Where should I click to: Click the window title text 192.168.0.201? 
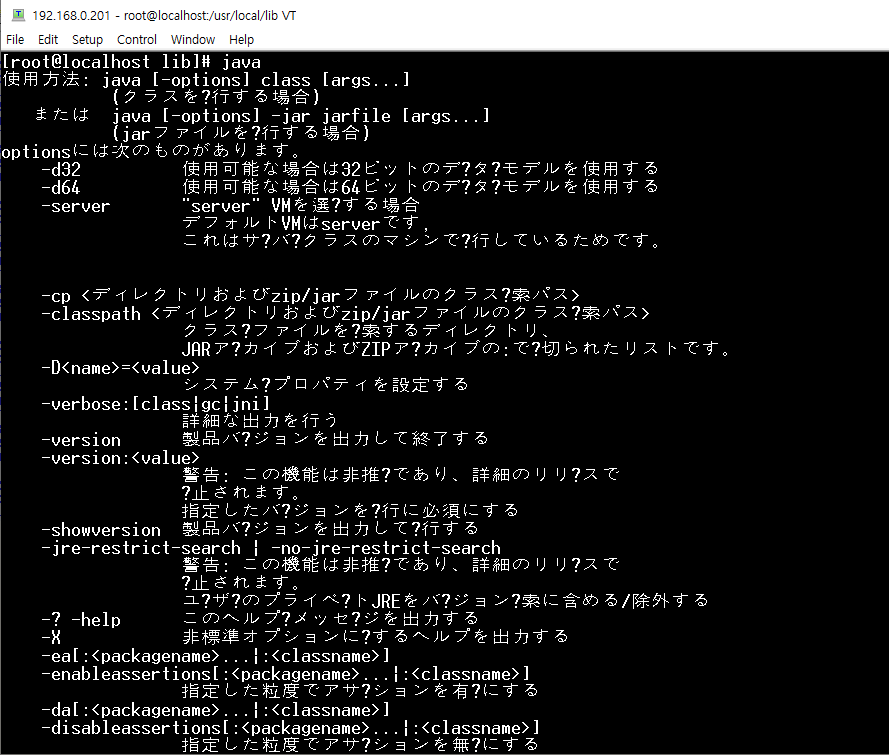pos(71,15)
